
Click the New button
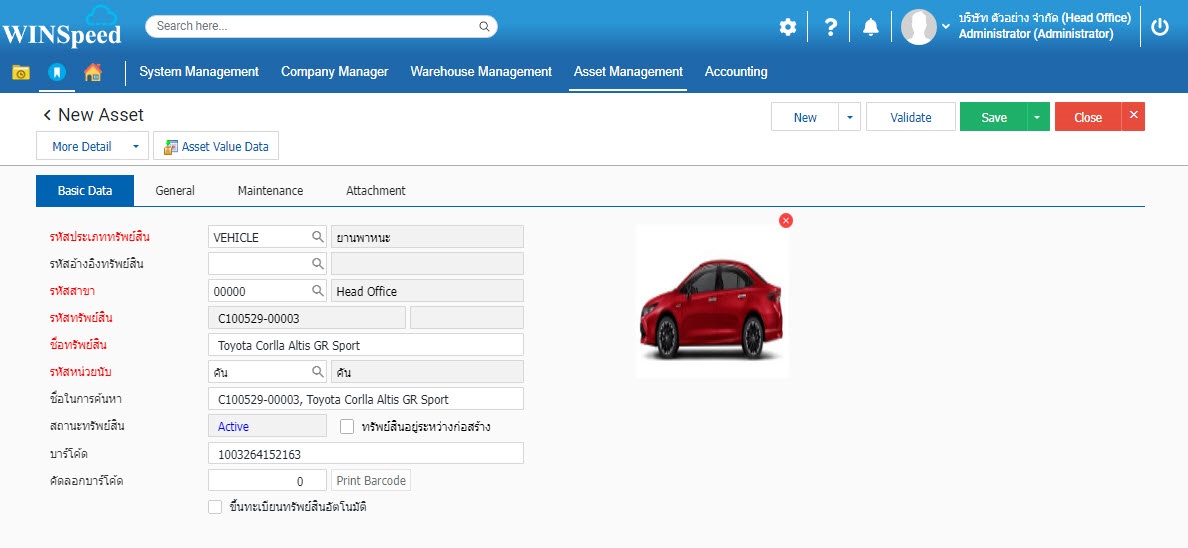point(805,117)
